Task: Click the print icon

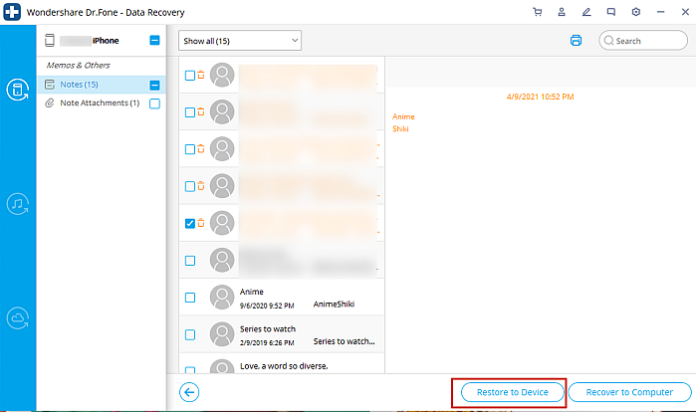Action: [x=576, y=40]
